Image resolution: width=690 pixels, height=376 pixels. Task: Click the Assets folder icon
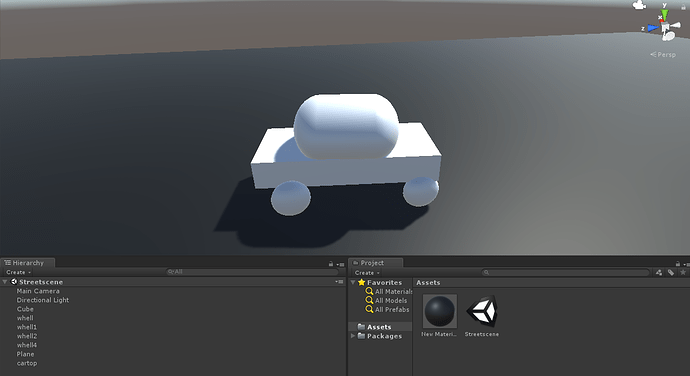point(361,327)
